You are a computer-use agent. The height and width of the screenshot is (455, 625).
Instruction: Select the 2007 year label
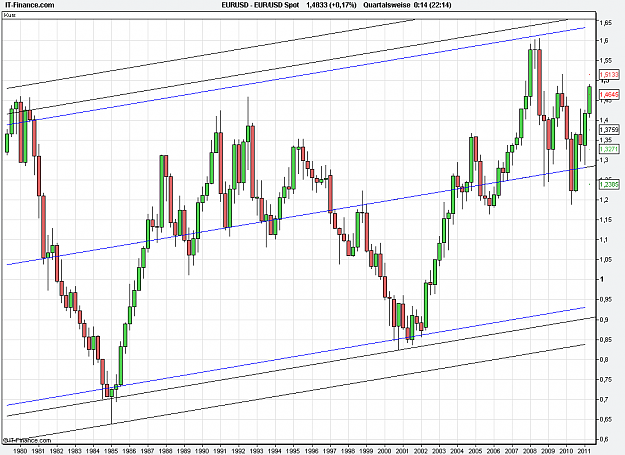(x=512, y=451)
